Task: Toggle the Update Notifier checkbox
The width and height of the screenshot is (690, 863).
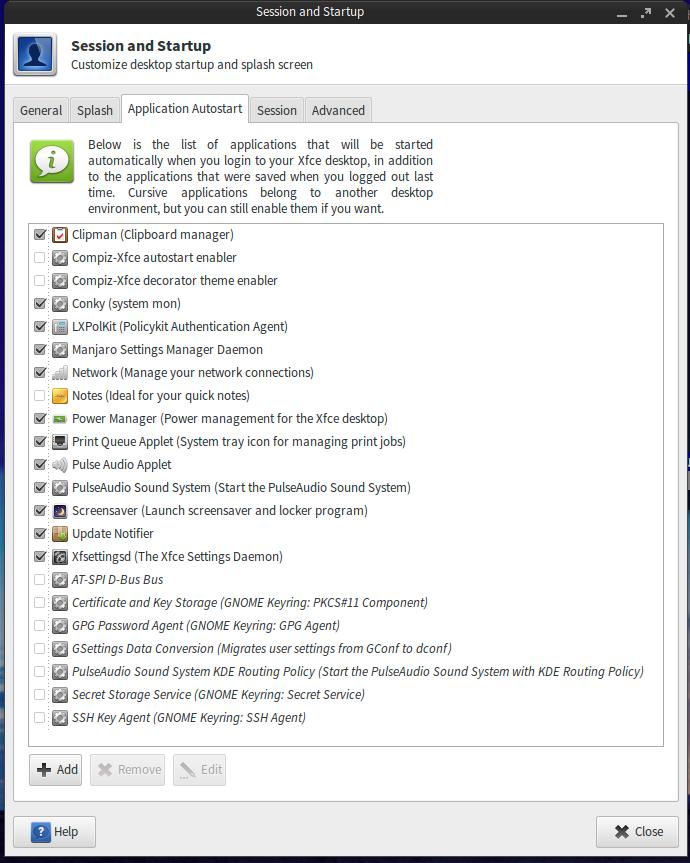Action: (40, 534)
